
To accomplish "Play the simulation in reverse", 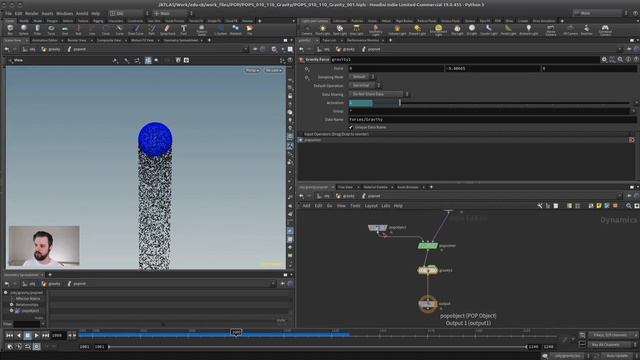I will click(x=18, y=336).
